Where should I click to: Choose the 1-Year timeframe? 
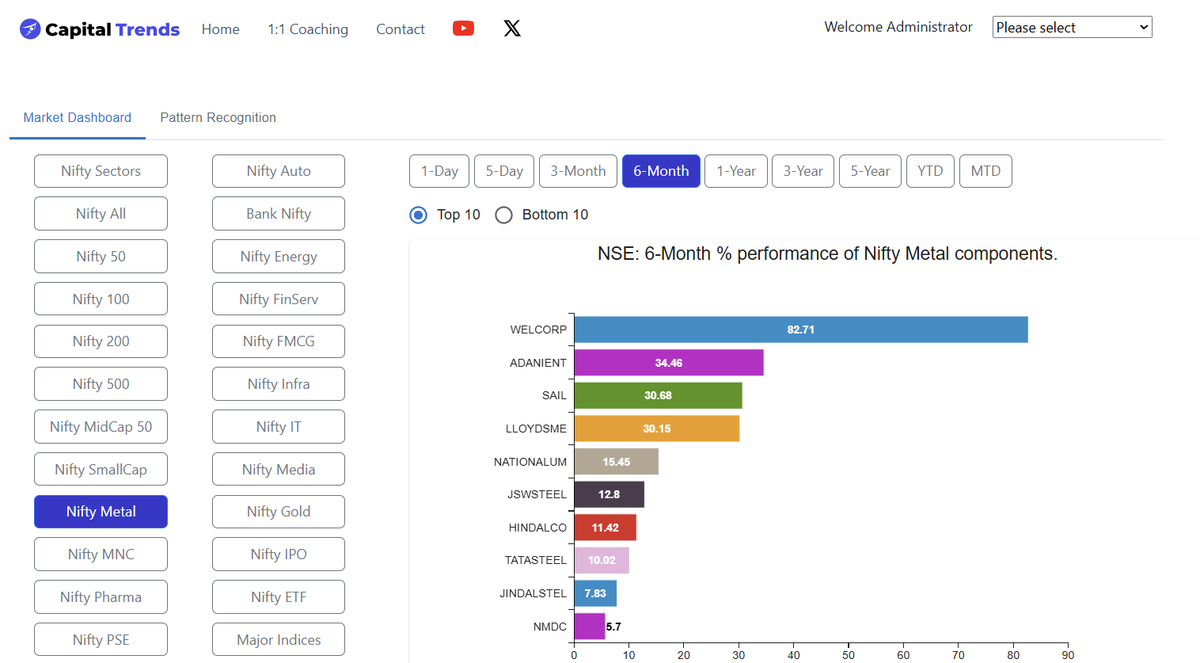coord(736,171)
